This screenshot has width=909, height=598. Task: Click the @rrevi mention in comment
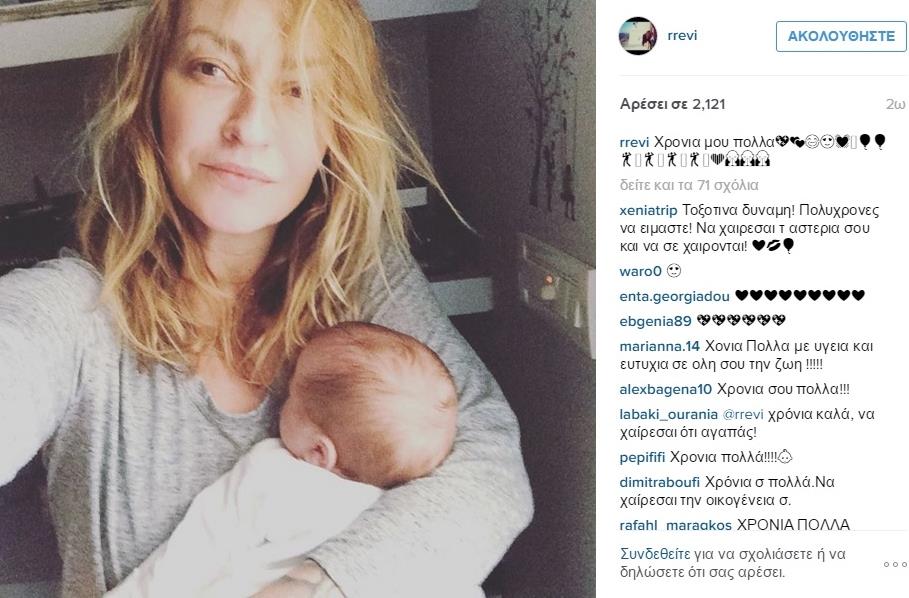743,415
